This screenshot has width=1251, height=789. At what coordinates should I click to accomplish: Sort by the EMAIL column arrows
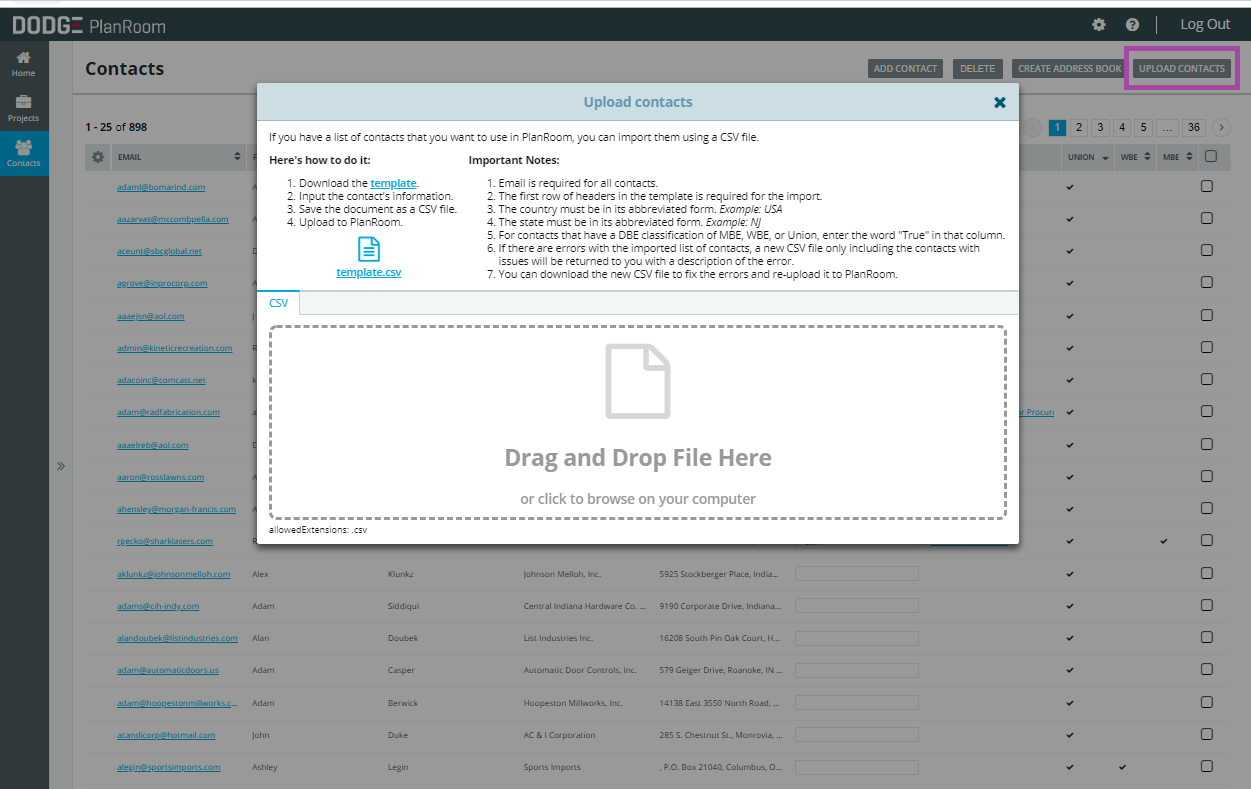pos(237,157)
